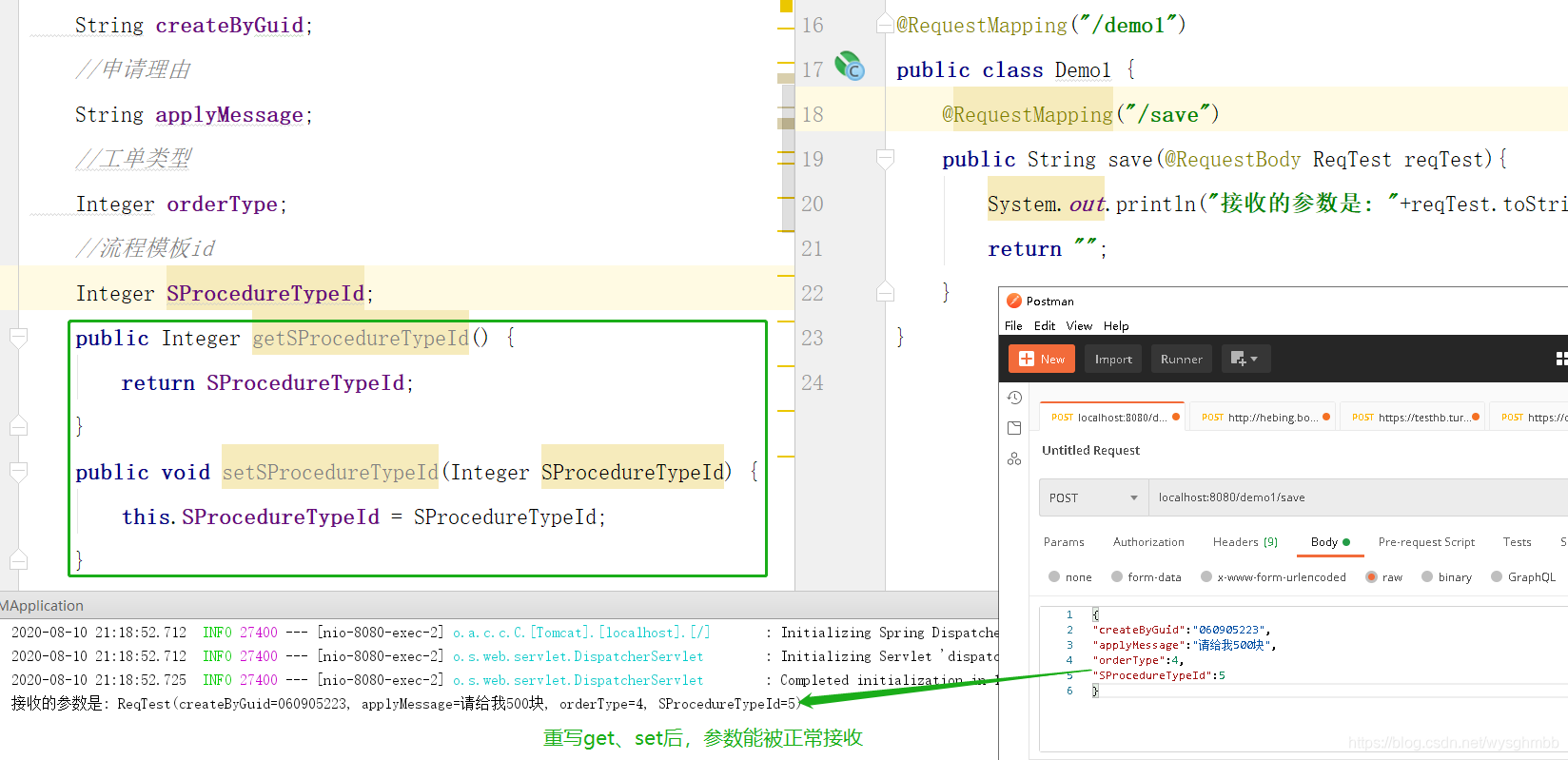Click the Tomcat localhost logger link in console
Image resolution: width=1568 pixels, height=760 pixels.
[581, 633]
